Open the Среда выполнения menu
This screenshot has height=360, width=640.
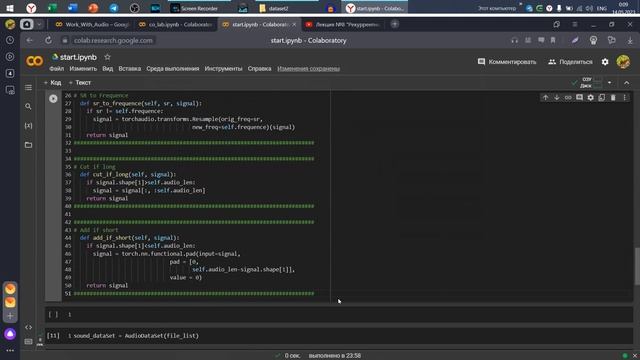[173, 69]
